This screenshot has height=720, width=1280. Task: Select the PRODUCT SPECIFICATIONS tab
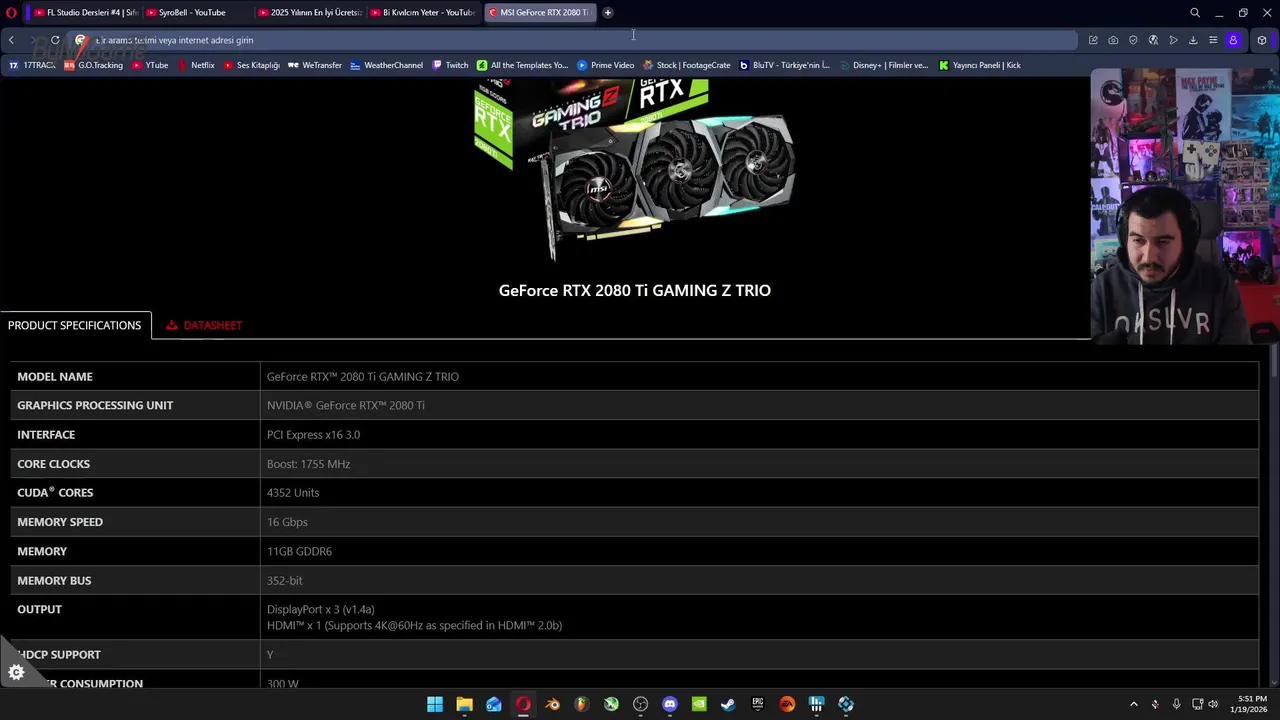(75, 325)
